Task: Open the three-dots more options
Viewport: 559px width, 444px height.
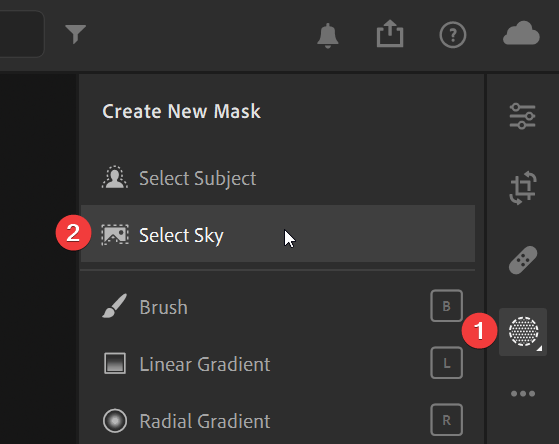Action: click(x=523, y=394)
